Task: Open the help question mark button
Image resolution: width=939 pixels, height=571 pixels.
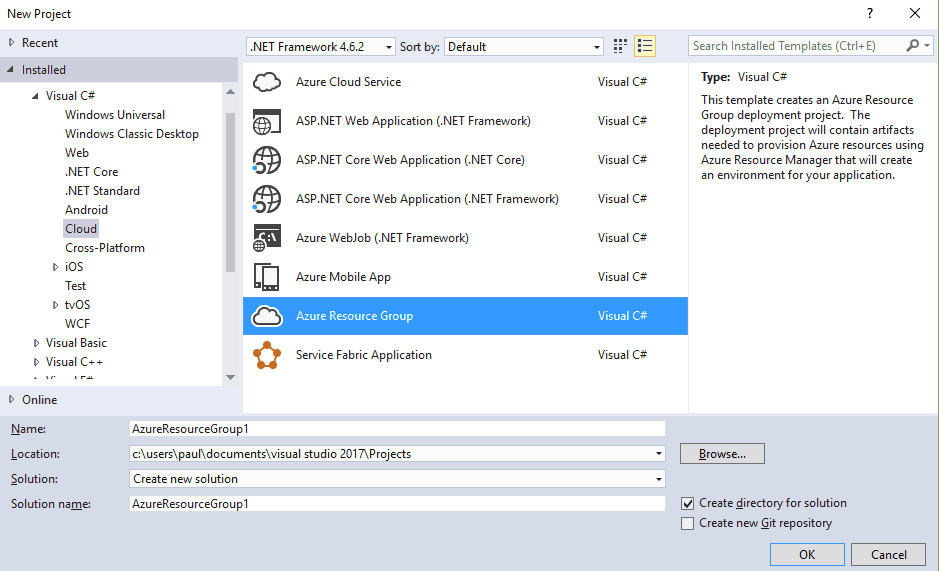Action: tap(870, 13)
